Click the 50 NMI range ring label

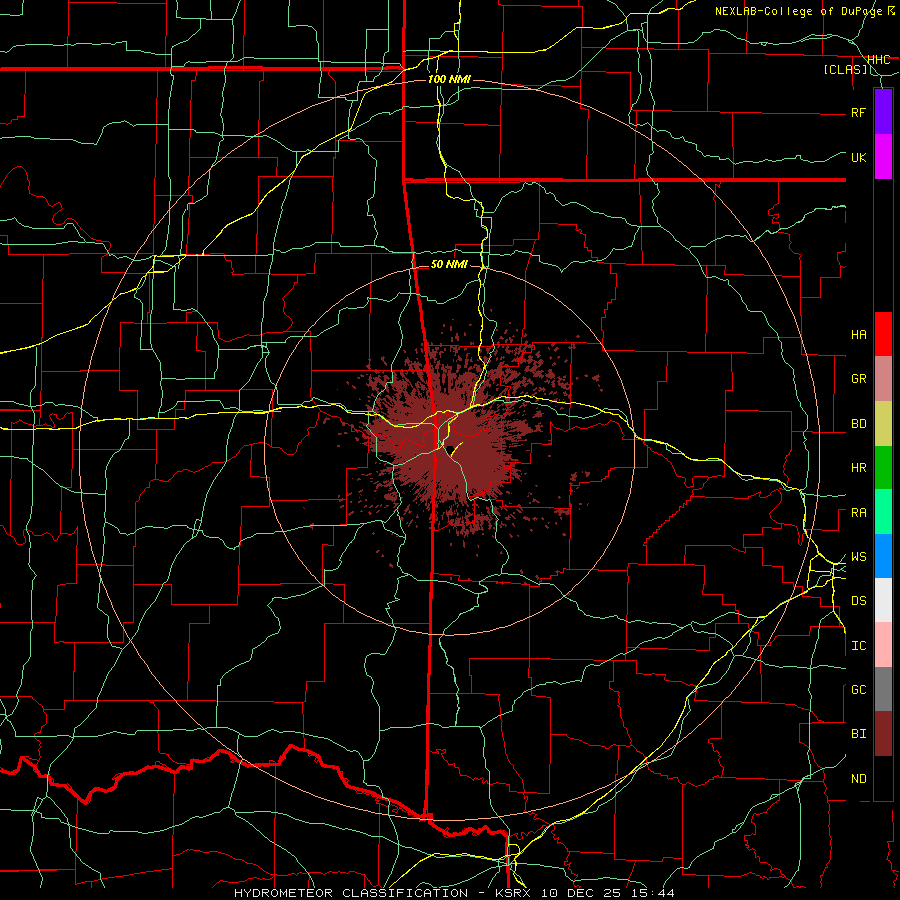[449, 264]
